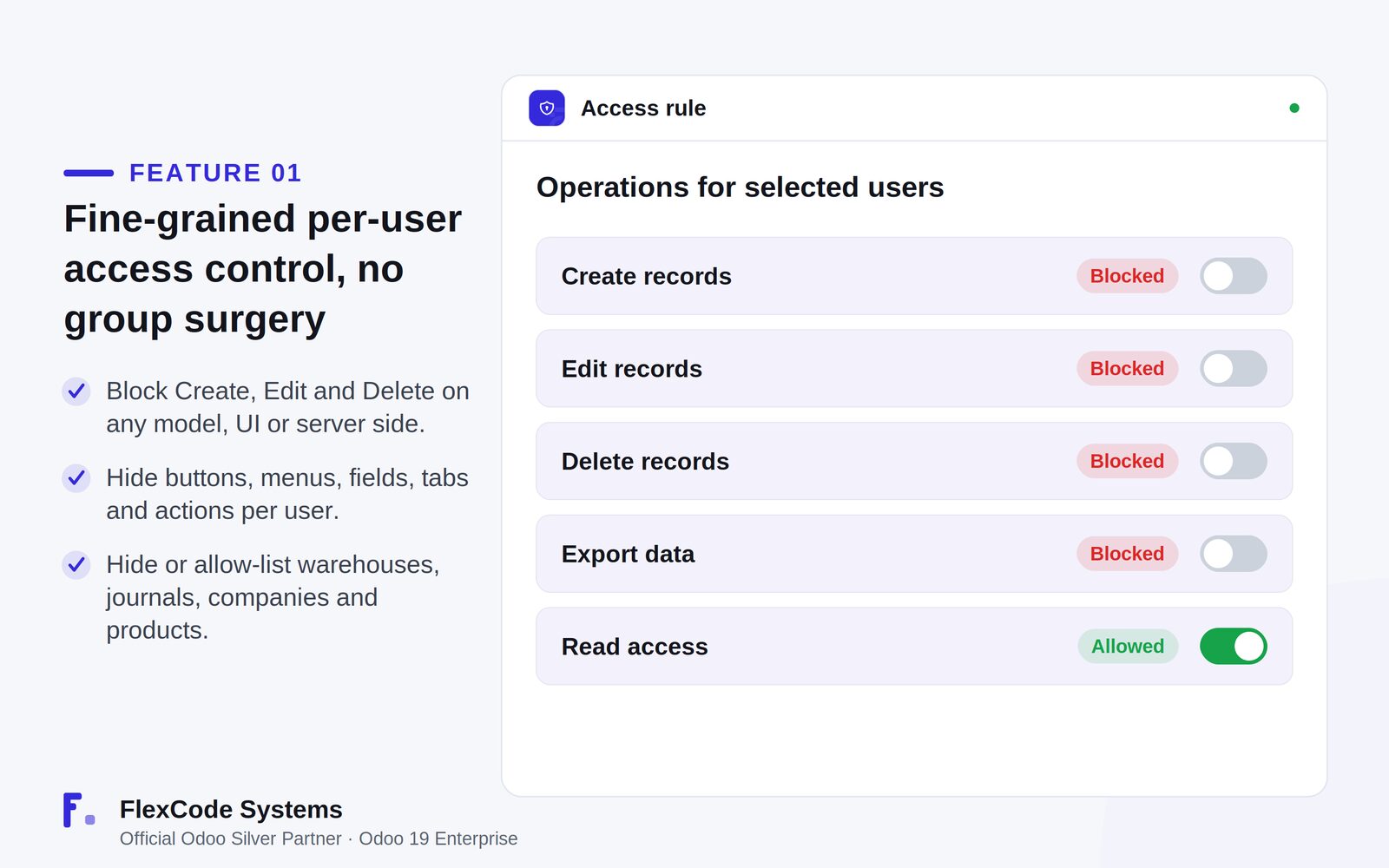
Task: Click the checkmark icon beside Block Create, Edit
Action: (x=76, y=391)
